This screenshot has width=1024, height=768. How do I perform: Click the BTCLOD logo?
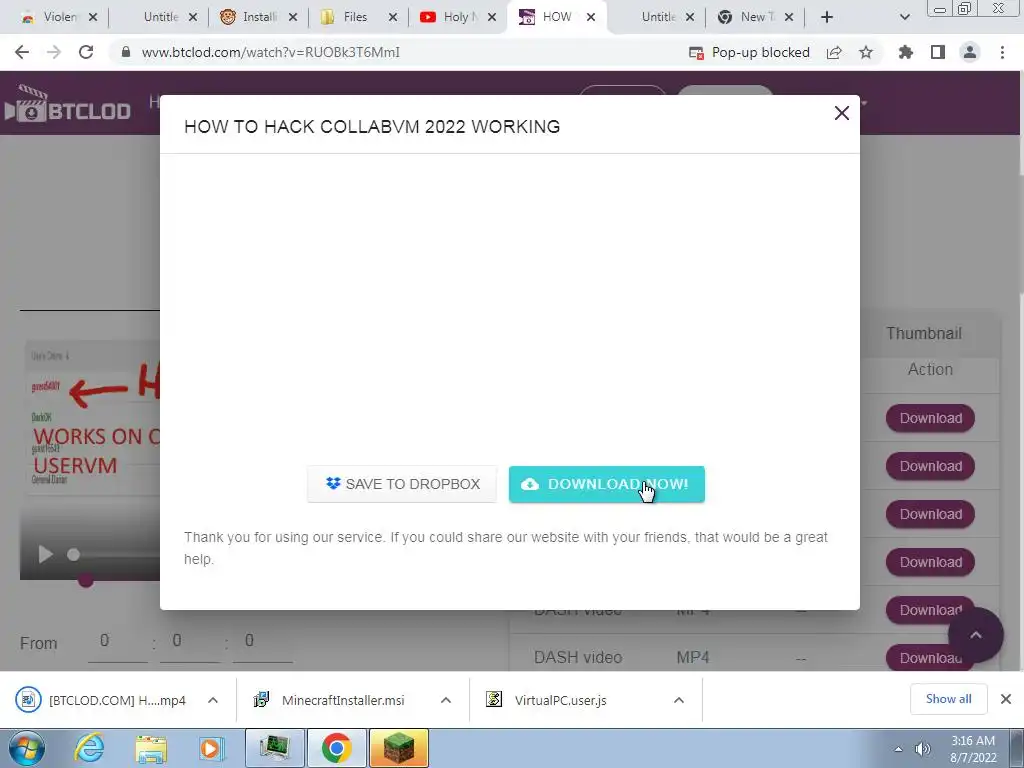tap(67, 104)
